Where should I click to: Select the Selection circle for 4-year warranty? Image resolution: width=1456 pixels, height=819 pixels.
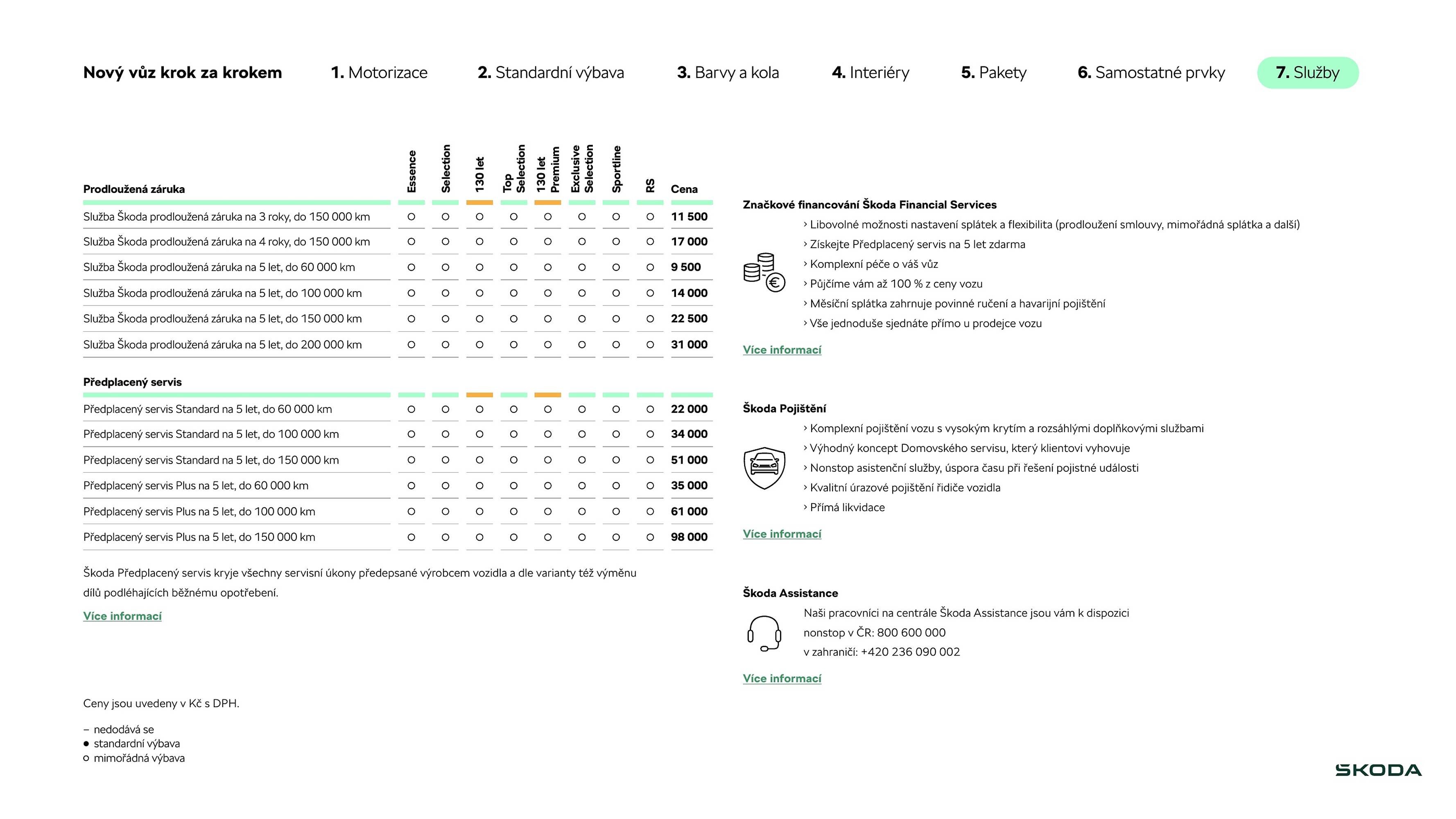coord(445,242)
